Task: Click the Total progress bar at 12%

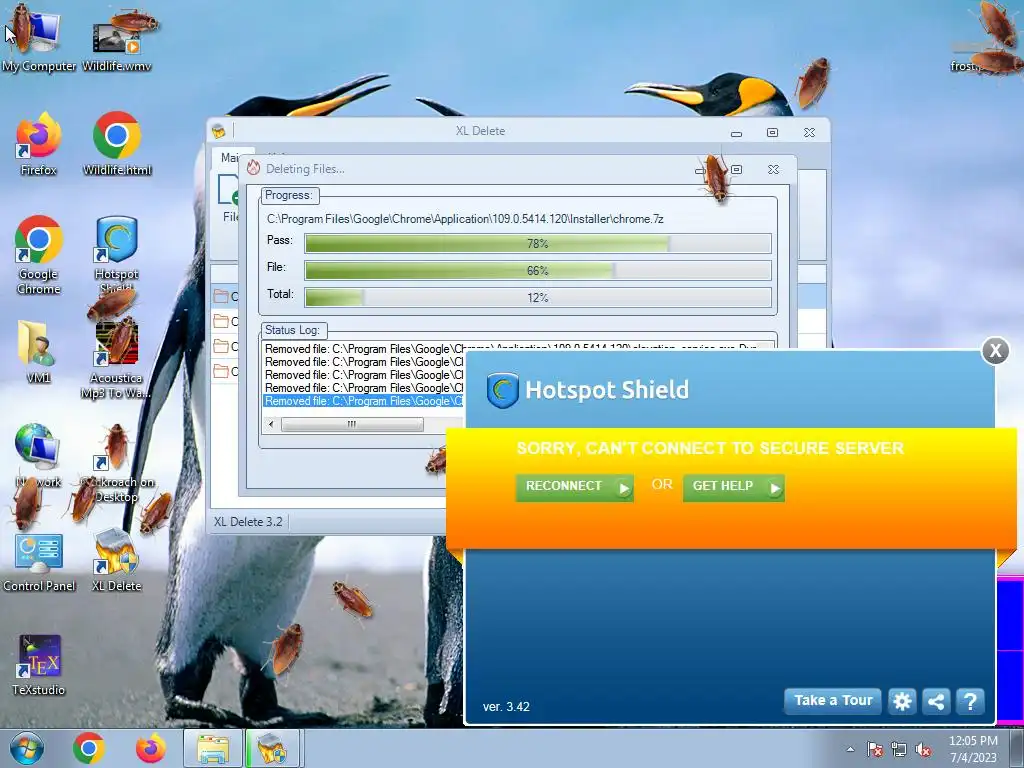Action: click(537, 297)
